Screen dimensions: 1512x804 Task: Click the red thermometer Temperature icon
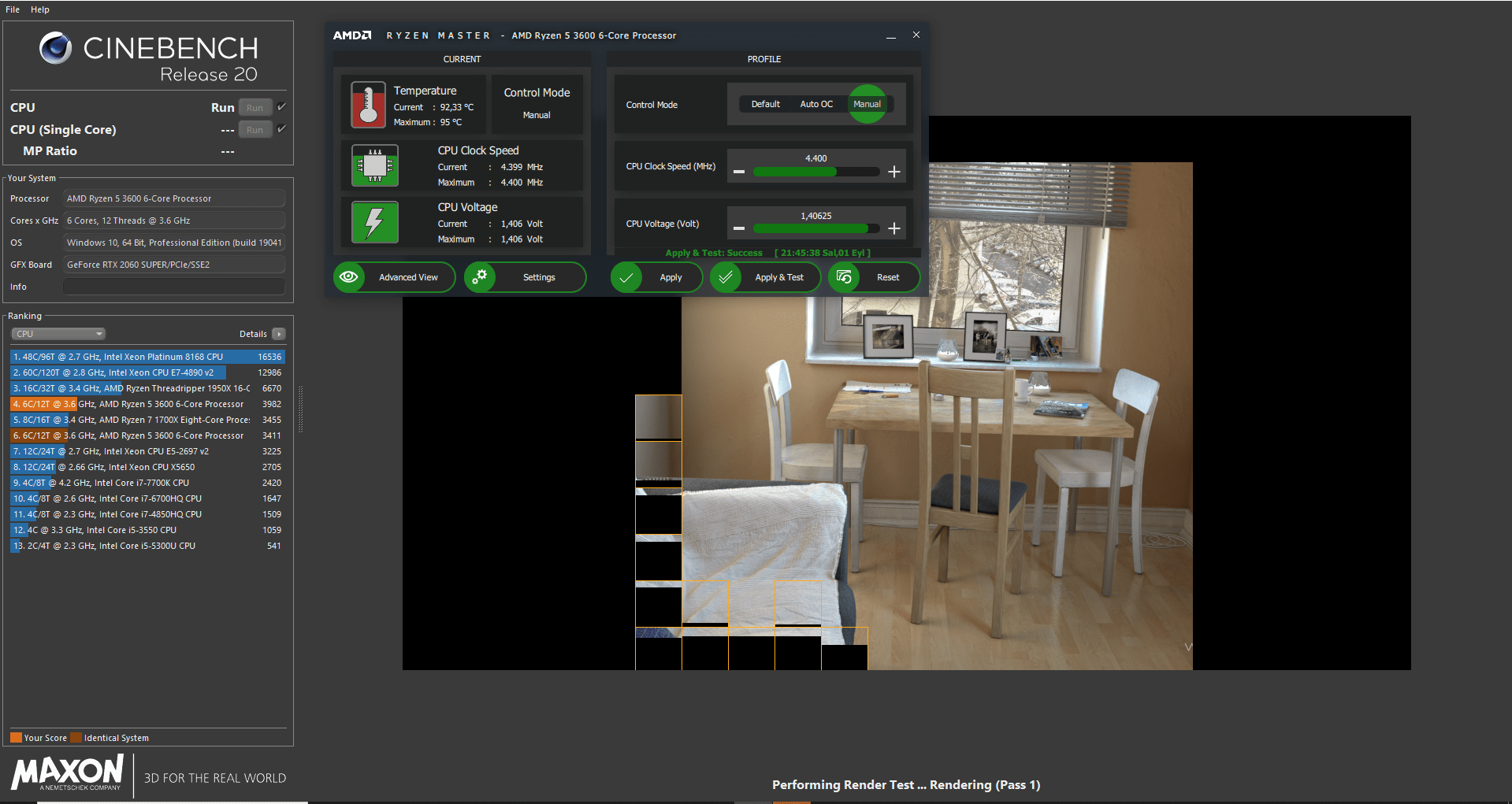[368, 105]
